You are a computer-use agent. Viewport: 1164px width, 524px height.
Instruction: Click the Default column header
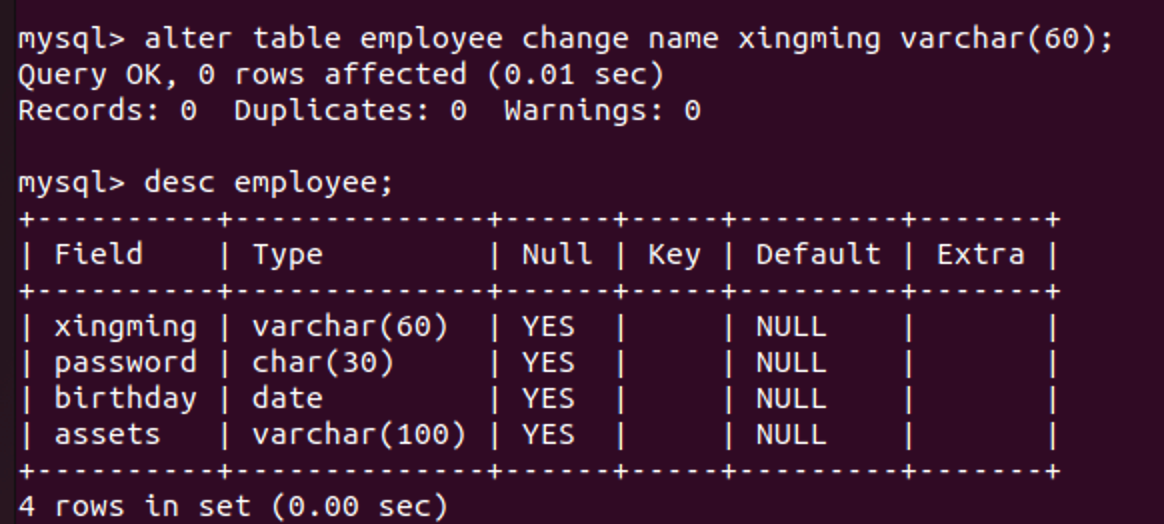click(818, 255)
